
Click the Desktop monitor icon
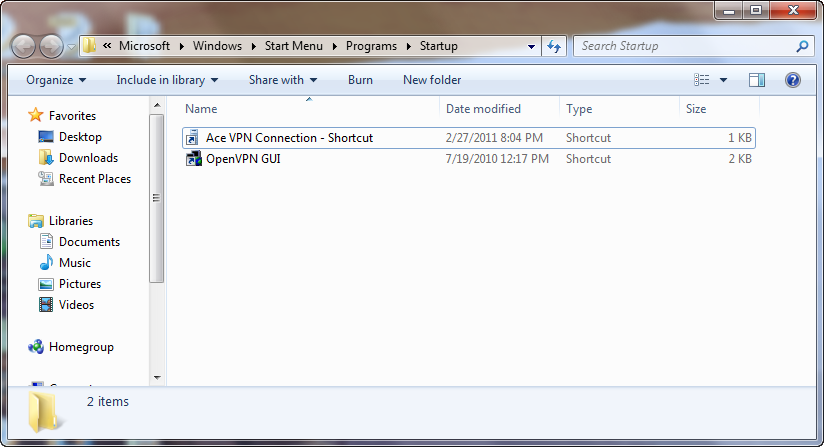[46, 137]
